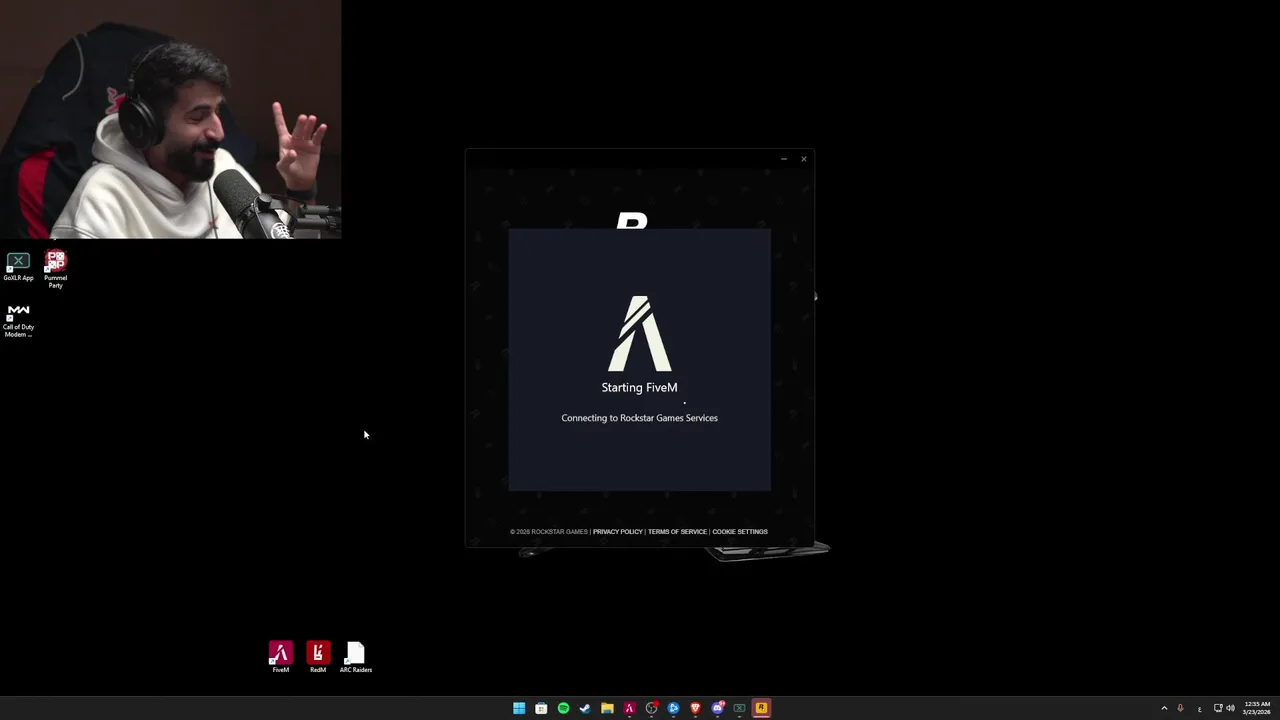This screenshot has height=720, width=1280.
Task: Open Brave browser from the taskbar
Action: (695, 708)
